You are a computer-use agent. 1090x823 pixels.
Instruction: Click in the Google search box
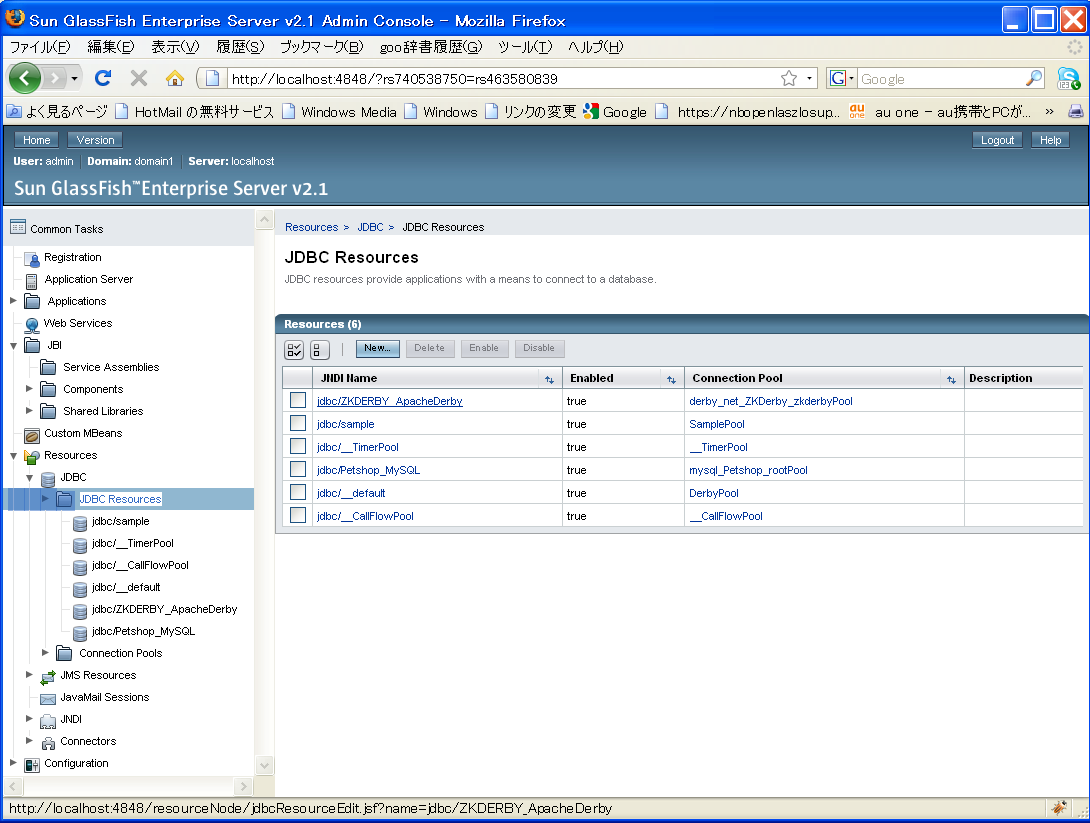942,79
